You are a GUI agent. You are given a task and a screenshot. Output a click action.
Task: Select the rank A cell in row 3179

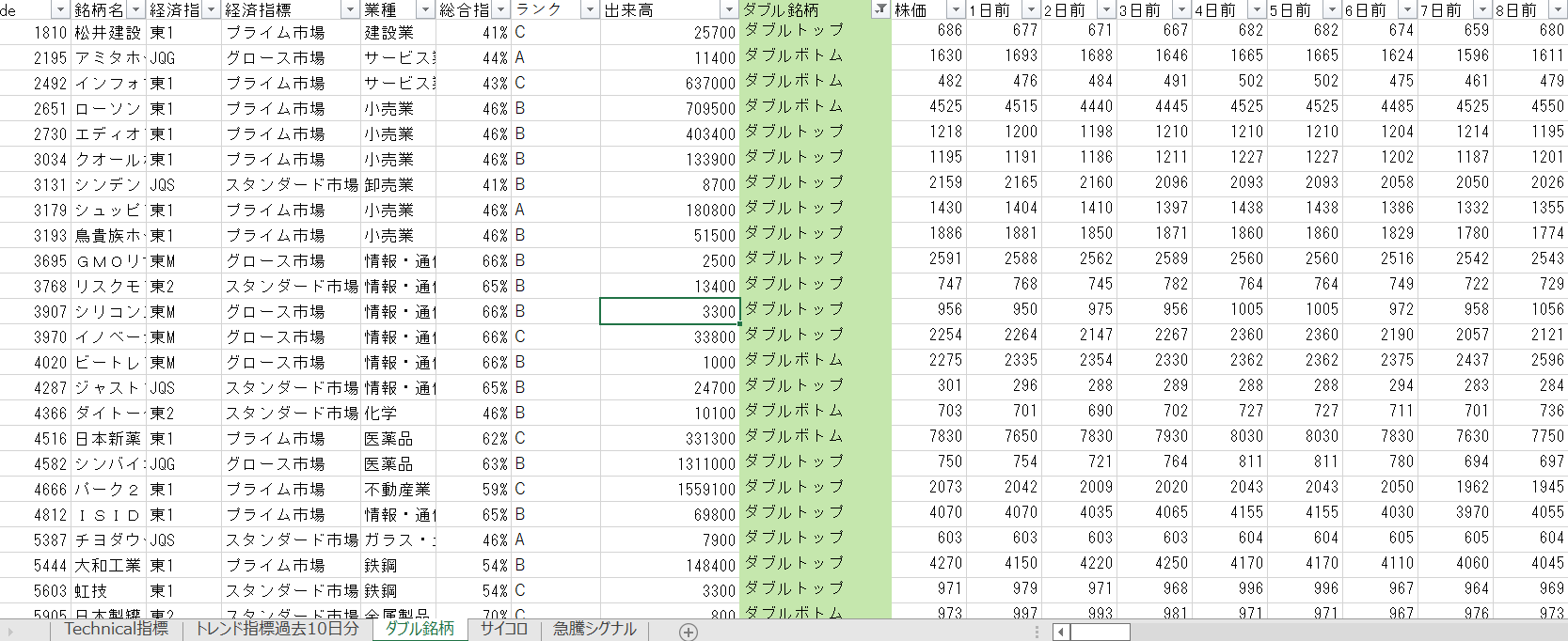pyautogui.click(x=556, y=210)
